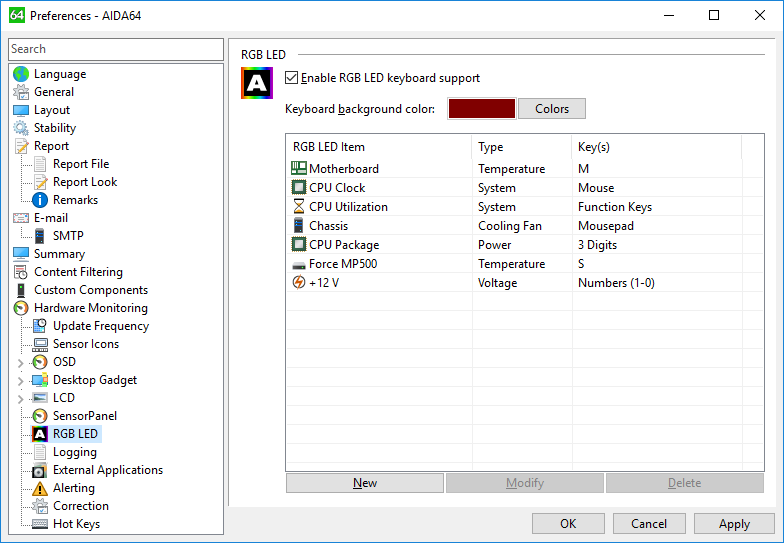The image size is (784, 543).
Task: Click the Remarks info icon
Action: (40, 200)
